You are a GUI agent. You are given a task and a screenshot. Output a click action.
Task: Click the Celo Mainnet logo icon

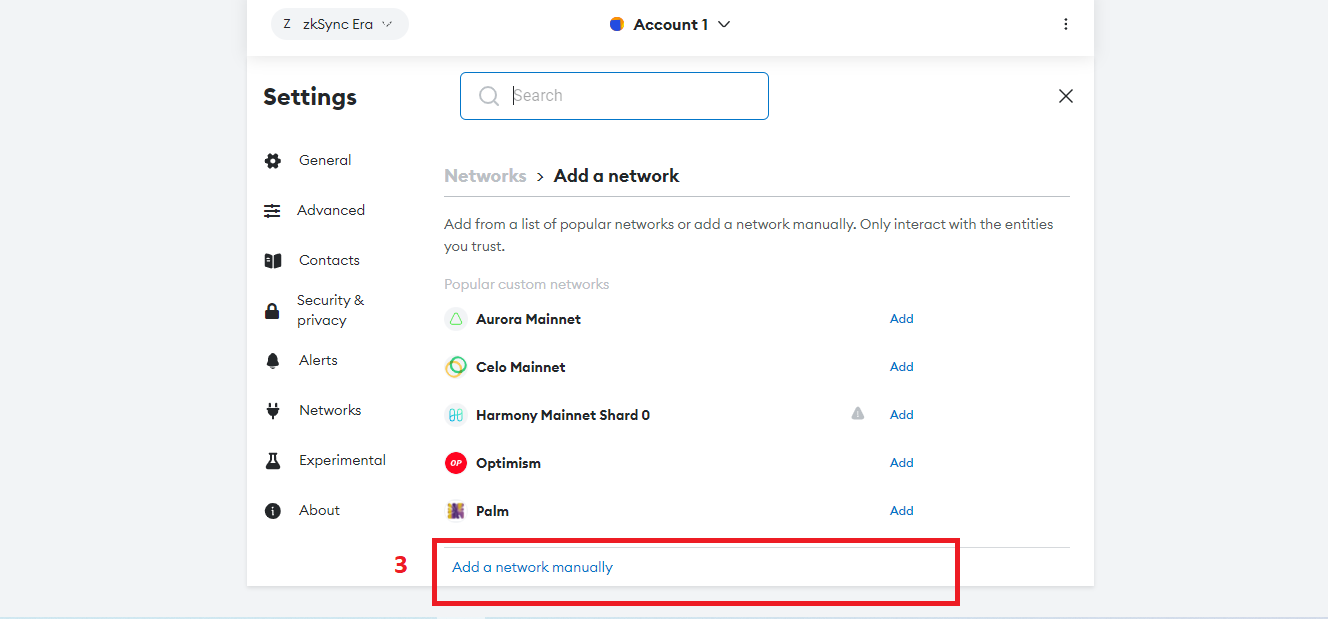click(x=456, y=367)
